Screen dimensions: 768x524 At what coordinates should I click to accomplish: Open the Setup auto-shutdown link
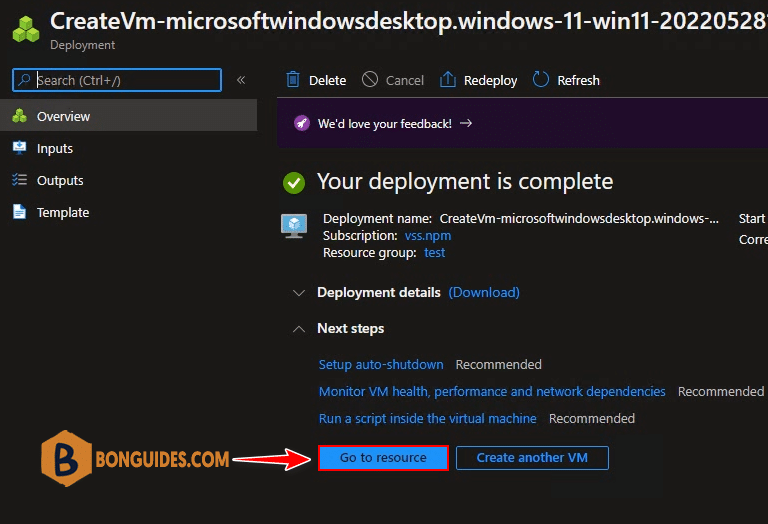click(x=381, y=364)
